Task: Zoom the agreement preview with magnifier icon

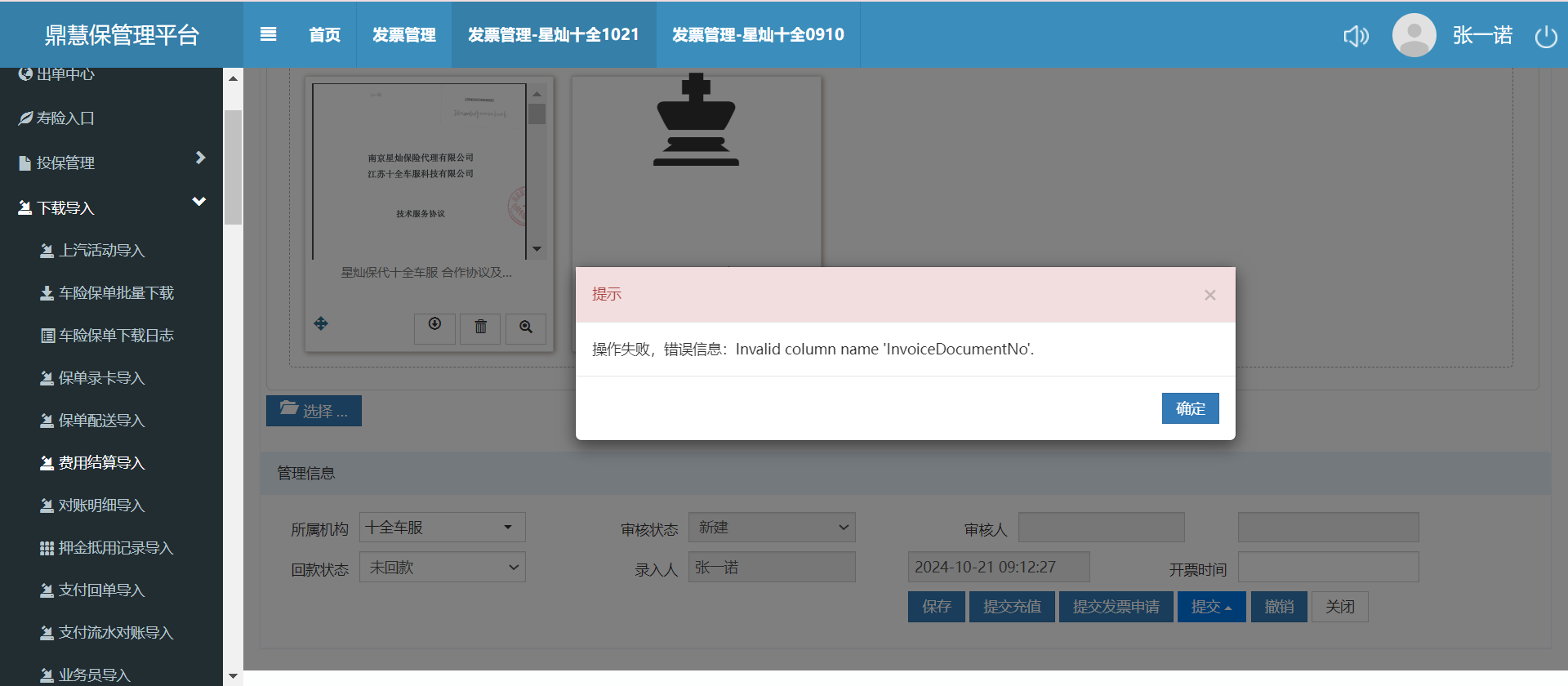Action: (526, 327)
